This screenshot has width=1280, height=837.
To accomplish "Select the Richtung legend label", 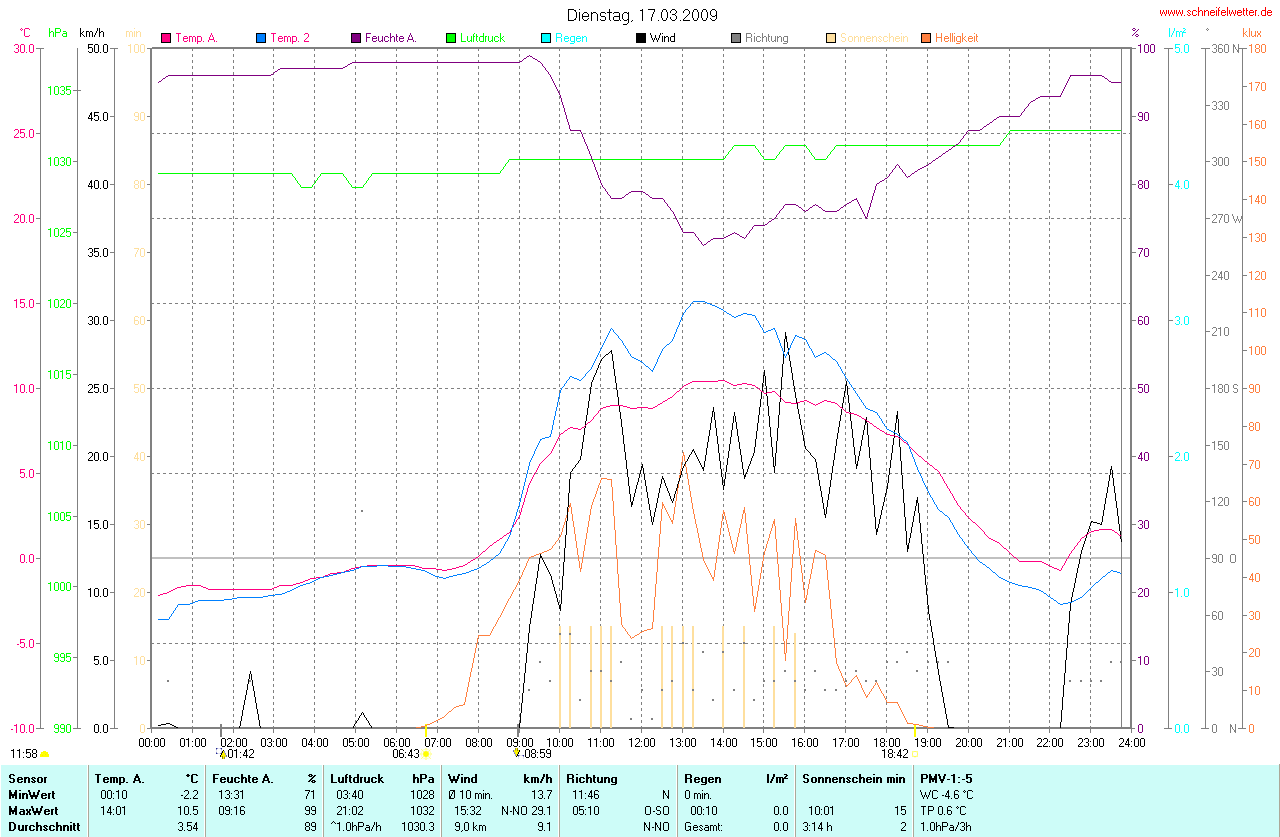I will [766, 38].
